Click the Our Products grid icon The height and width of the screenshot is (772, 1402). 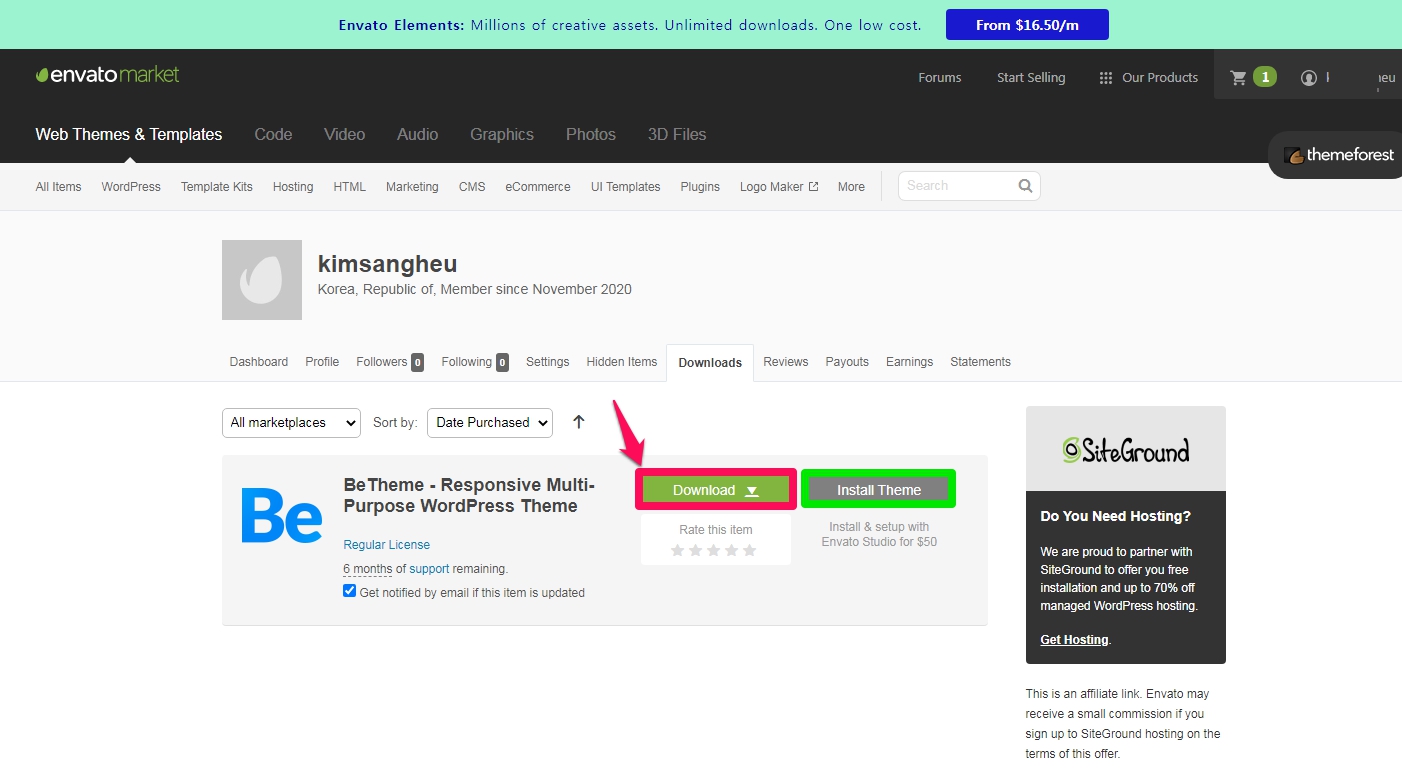coord(1105,78)
